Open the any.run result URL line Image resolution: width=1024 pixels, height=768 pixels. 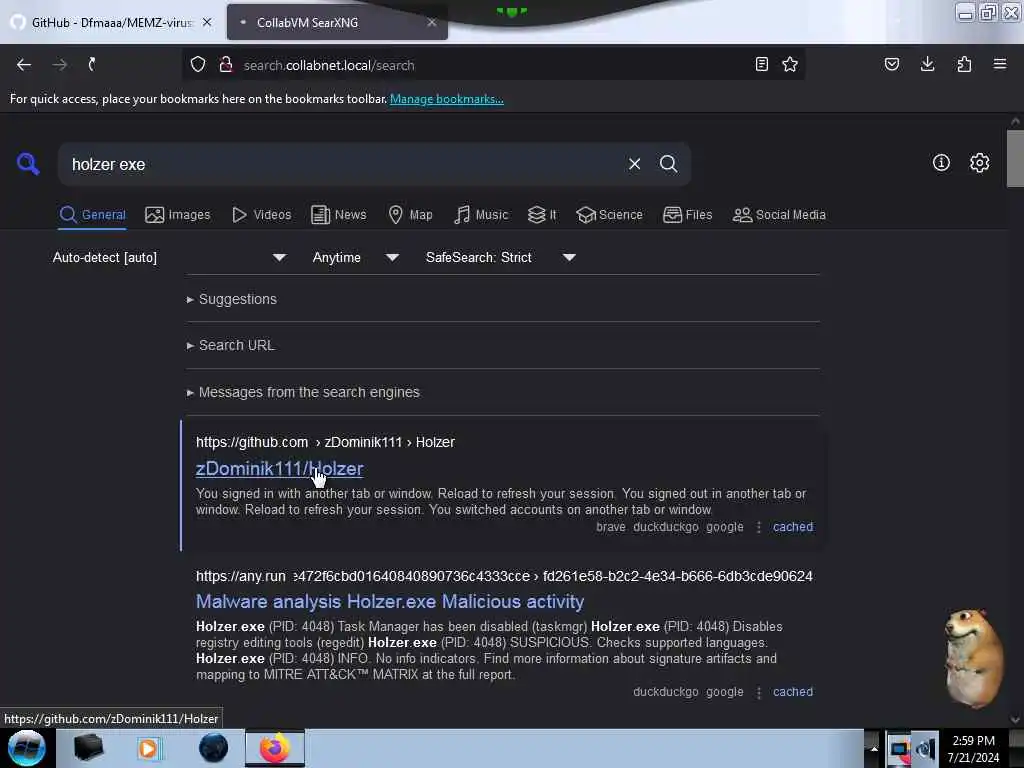pos(504,576)
